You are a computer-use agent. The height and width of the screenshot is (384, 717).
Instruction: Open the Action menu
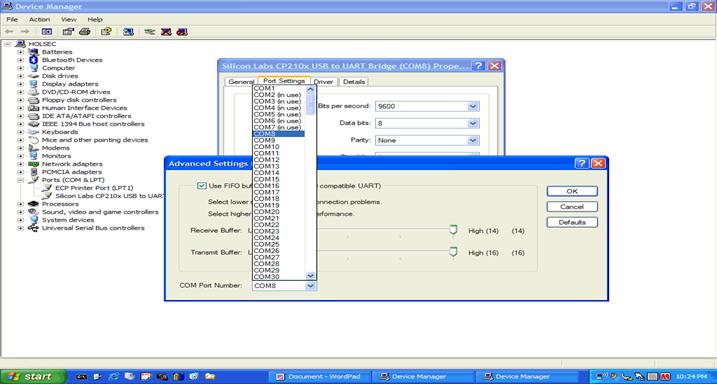pyautogui.click(x=39, y=19)
